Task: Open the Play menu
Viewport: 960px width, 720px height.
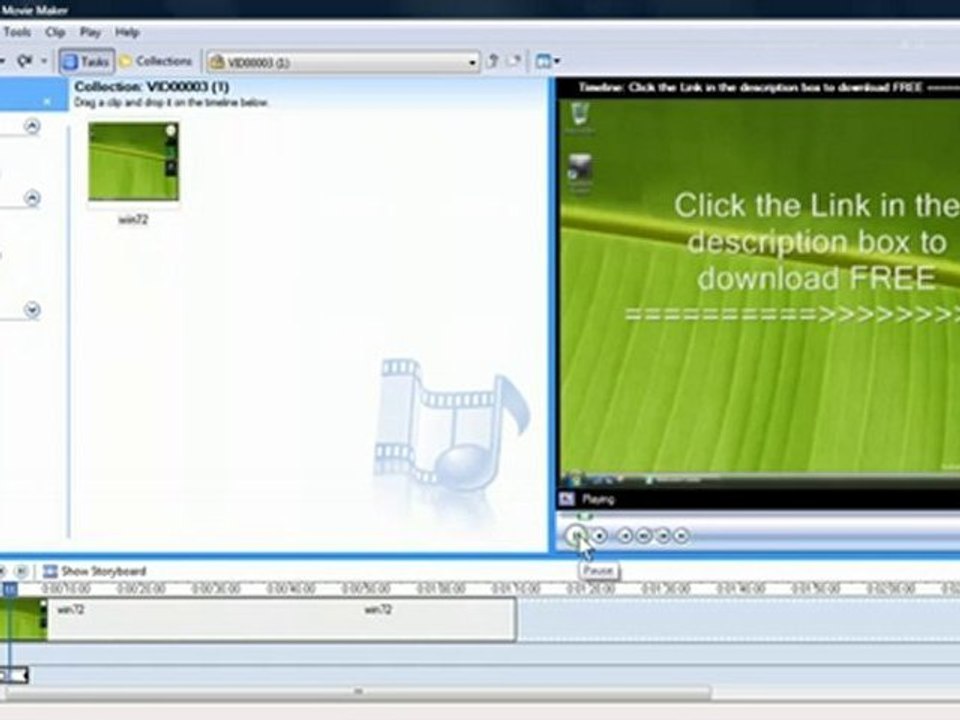Action: (x=91, y=32)
